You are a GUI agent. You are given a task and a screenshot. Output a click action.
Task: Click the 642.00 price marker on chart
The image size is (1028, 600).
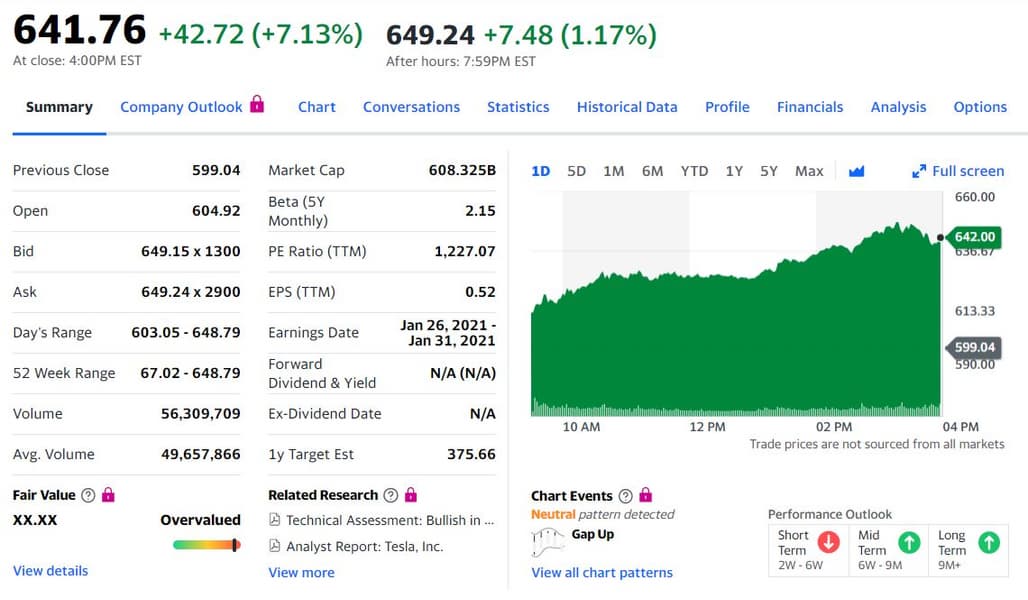(974, 237)
